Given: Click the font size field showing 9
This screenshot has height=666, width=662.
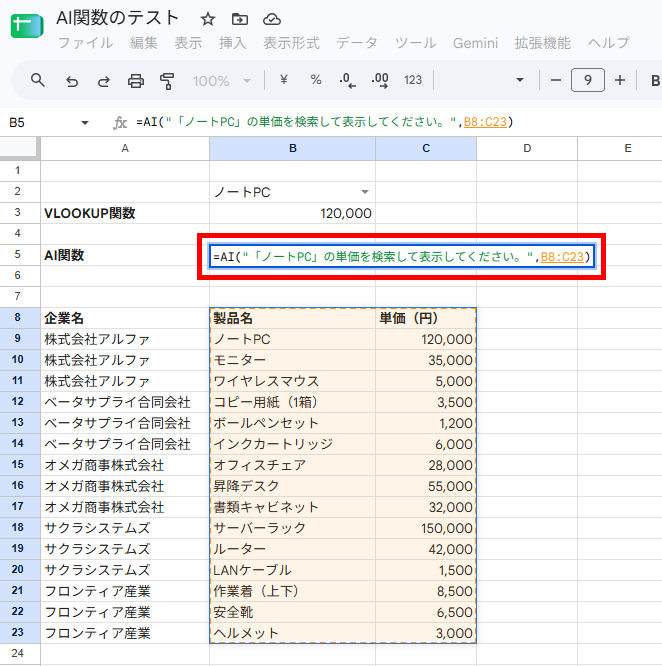Looking at the screenshot, I should [588, 80].
